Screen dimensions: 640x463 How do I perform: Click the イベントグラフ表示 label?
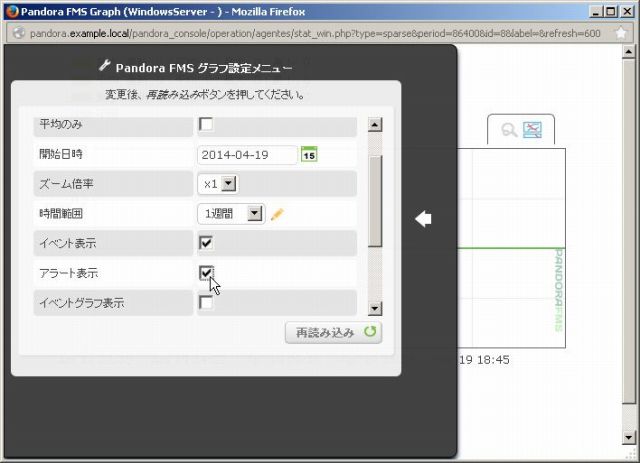82,303
